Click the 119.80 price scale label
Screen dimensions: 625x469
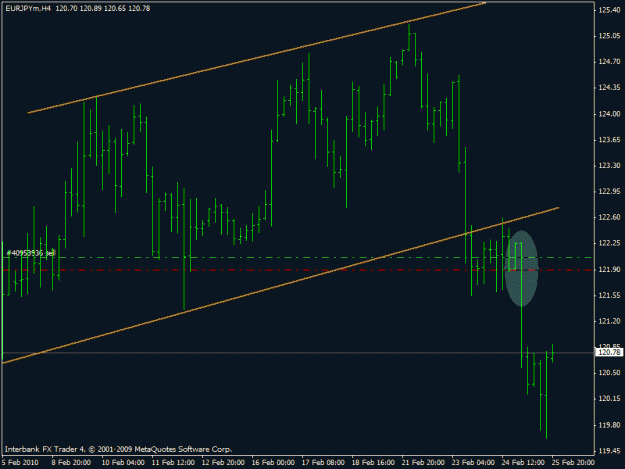click(x=609, y=425)
